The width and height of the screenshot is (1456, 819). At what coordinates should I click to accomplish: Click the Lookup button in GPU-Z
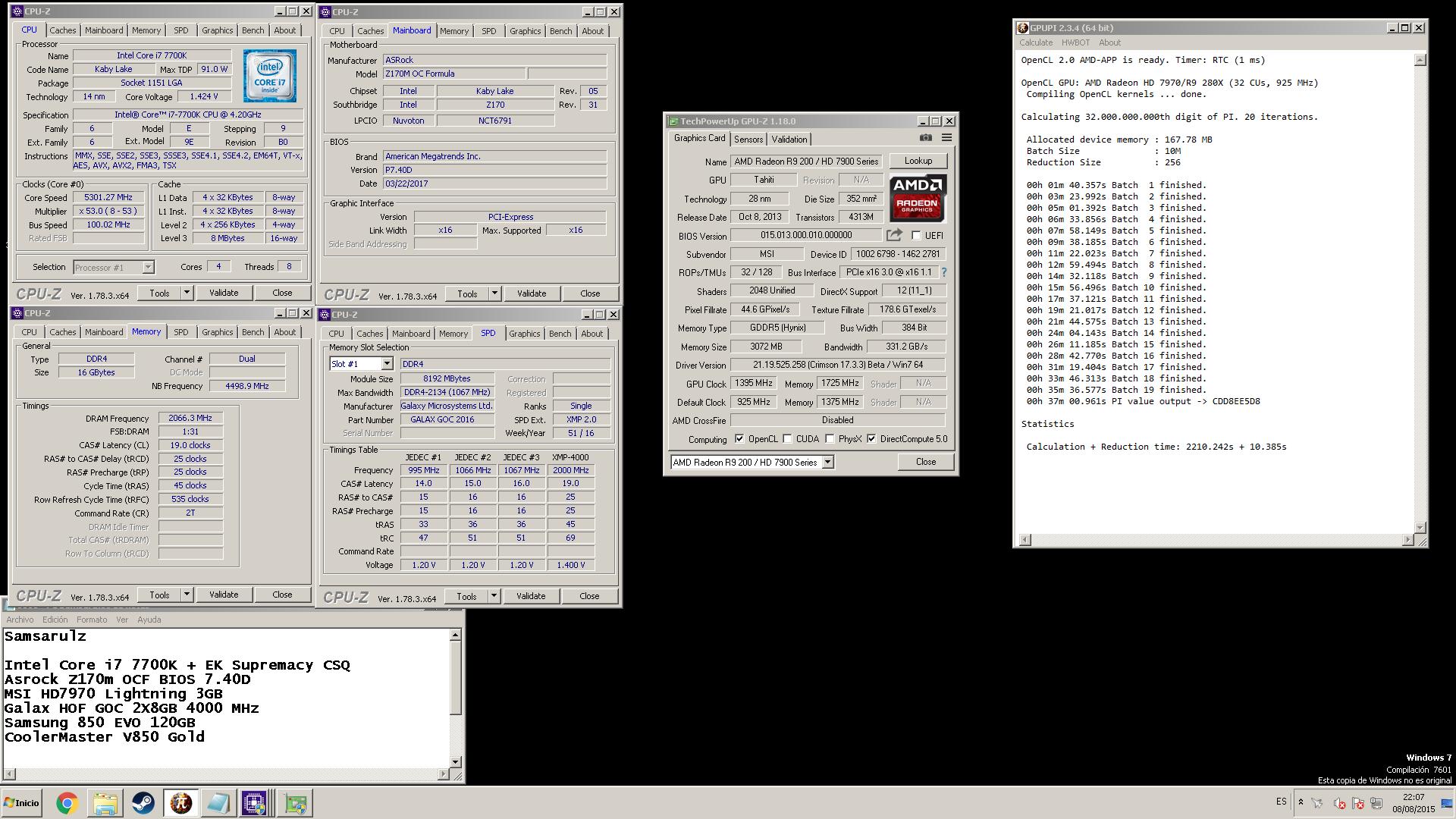click(918, 161)
